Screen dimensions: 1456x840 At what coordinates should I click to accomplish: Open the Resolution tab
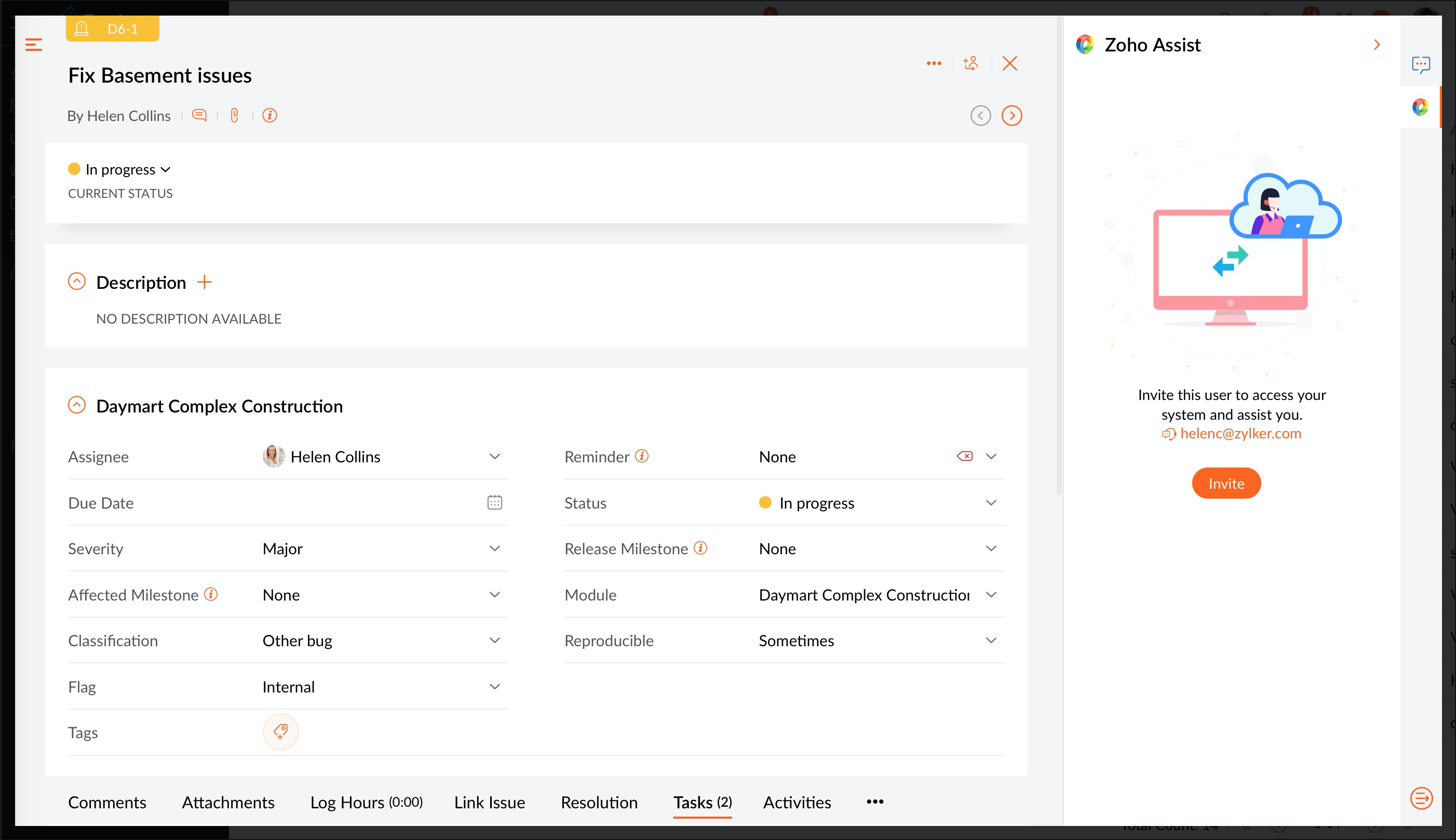[x=599, y=803]
